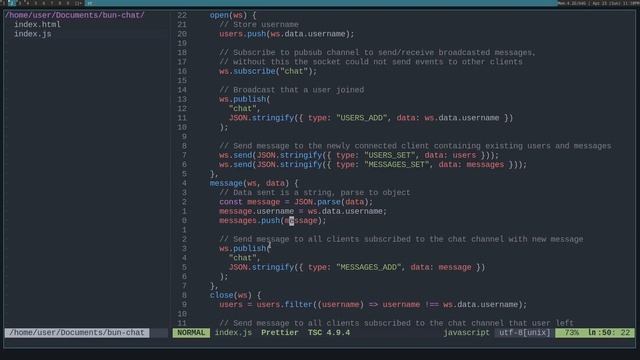Click comment about newly connected client
The width and height of the screenshot is (640, 360).
(x=415, y=146)
